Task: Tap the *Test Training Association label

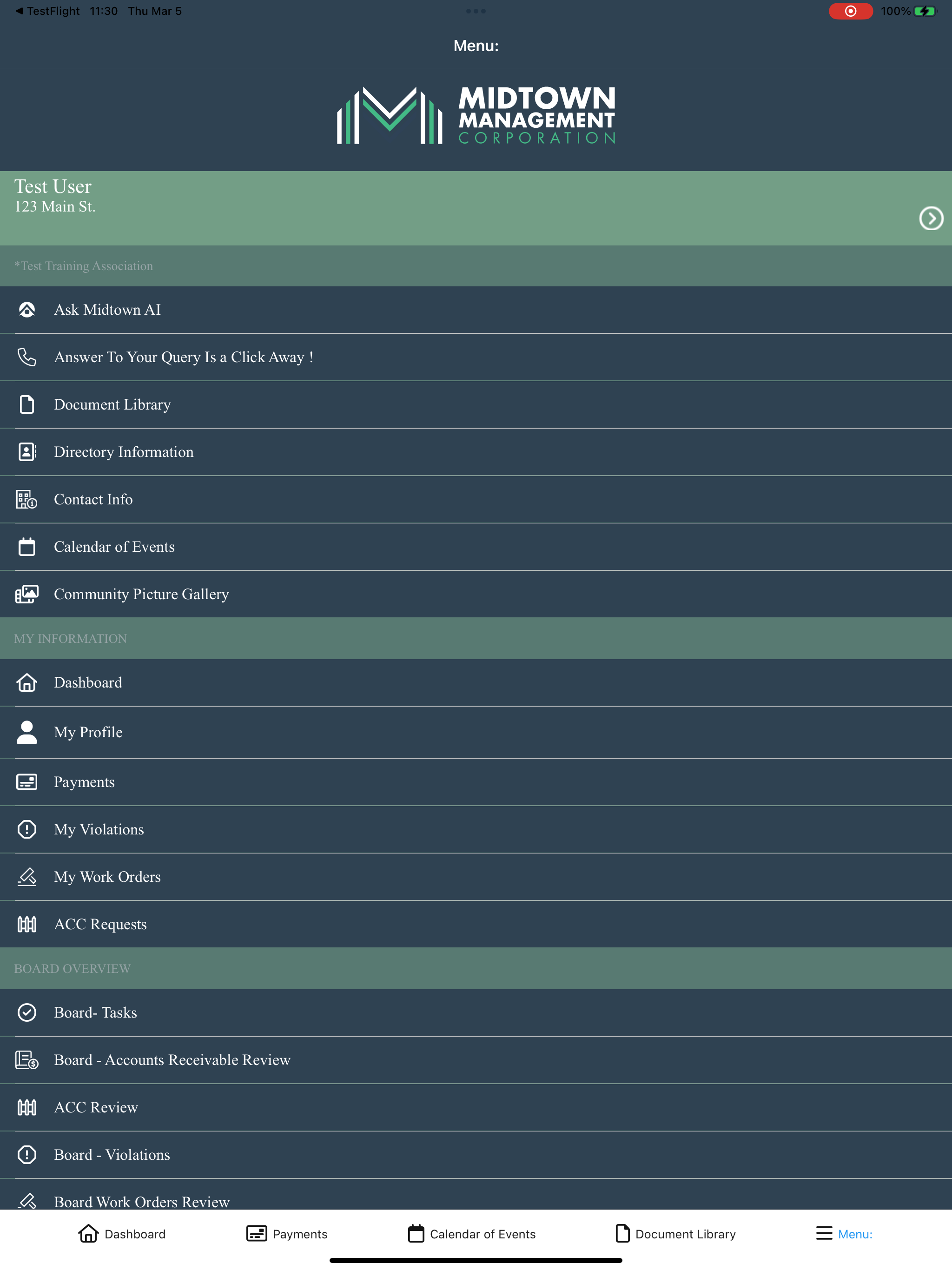Action: pos(84,266)
